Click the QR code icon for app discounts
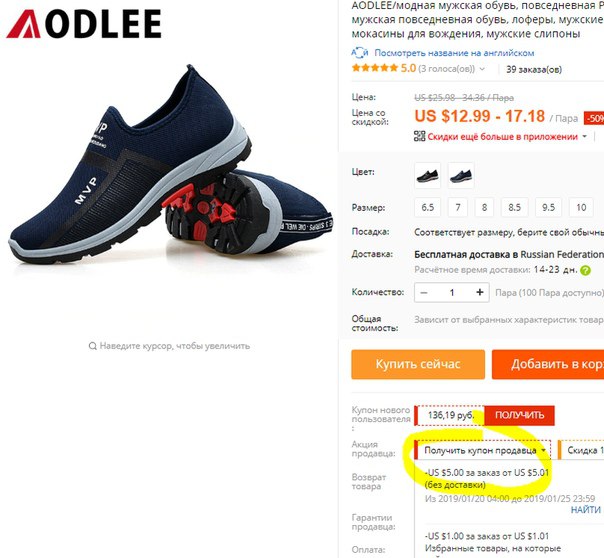The image size is (604, 558). point(419,136)
